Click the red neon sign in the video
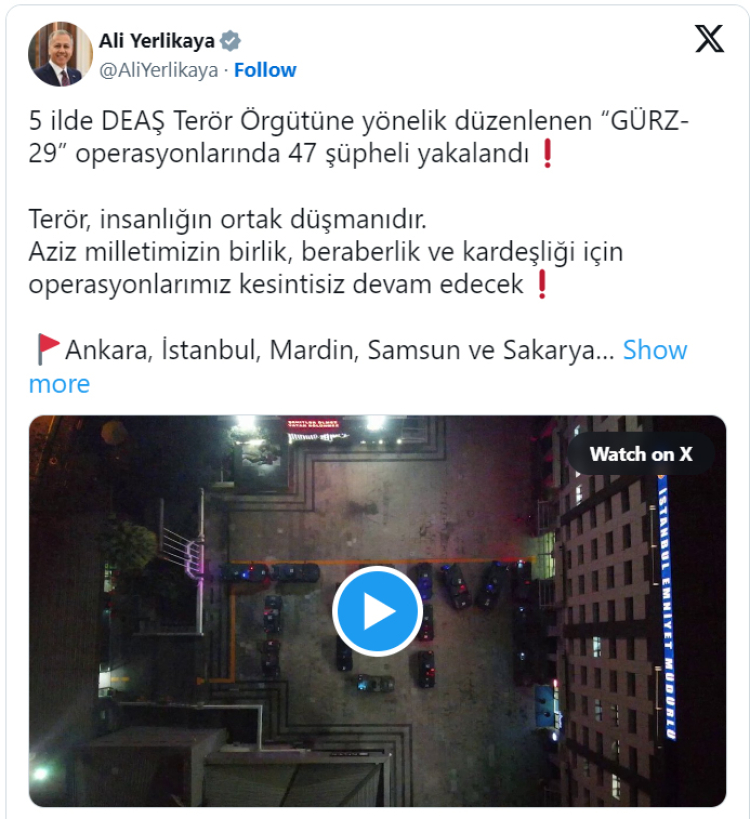This screenshot has height=819, width=750. pos(313,423)
